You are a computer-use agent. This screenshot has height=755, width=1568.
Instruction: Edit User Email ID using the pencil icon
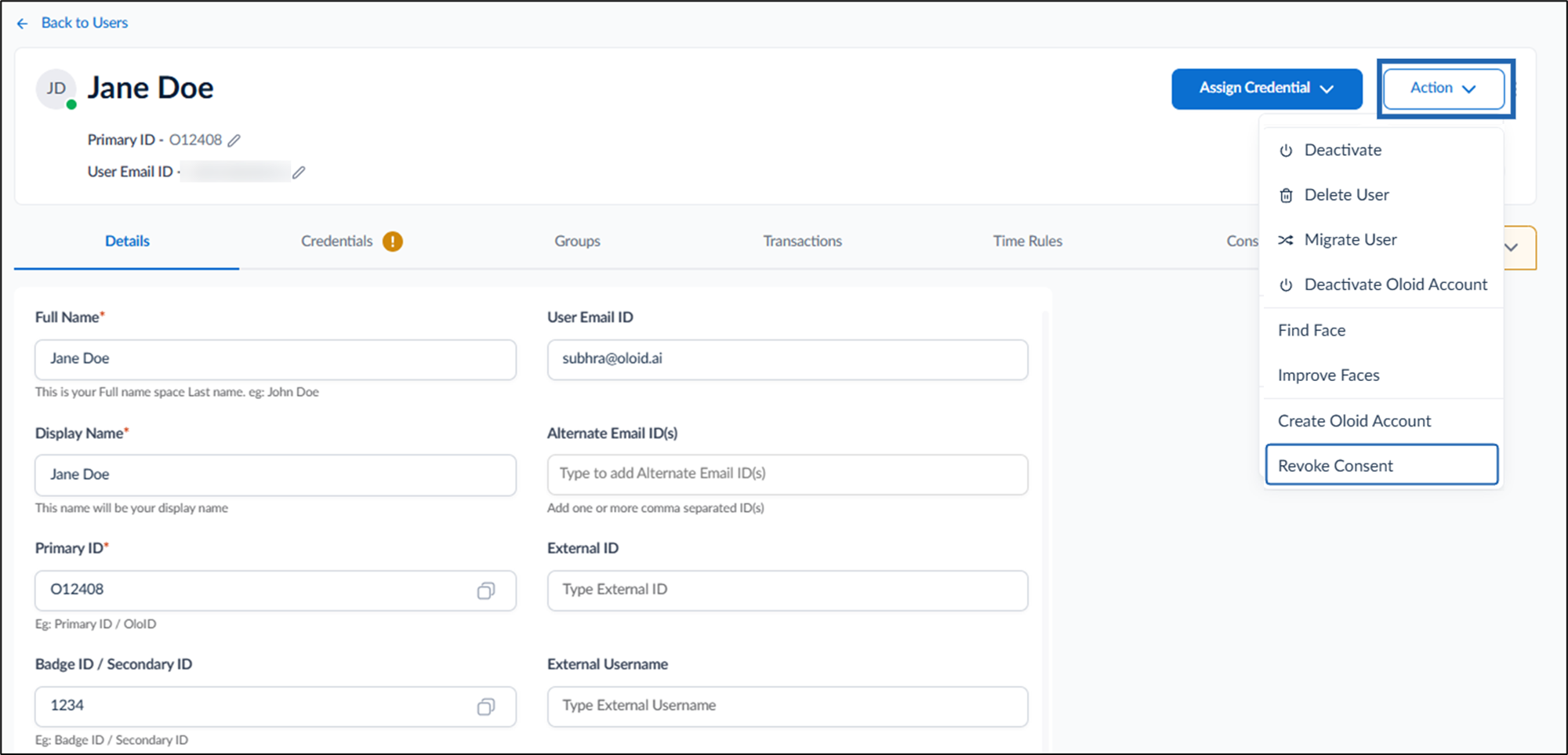pos(299,172)
